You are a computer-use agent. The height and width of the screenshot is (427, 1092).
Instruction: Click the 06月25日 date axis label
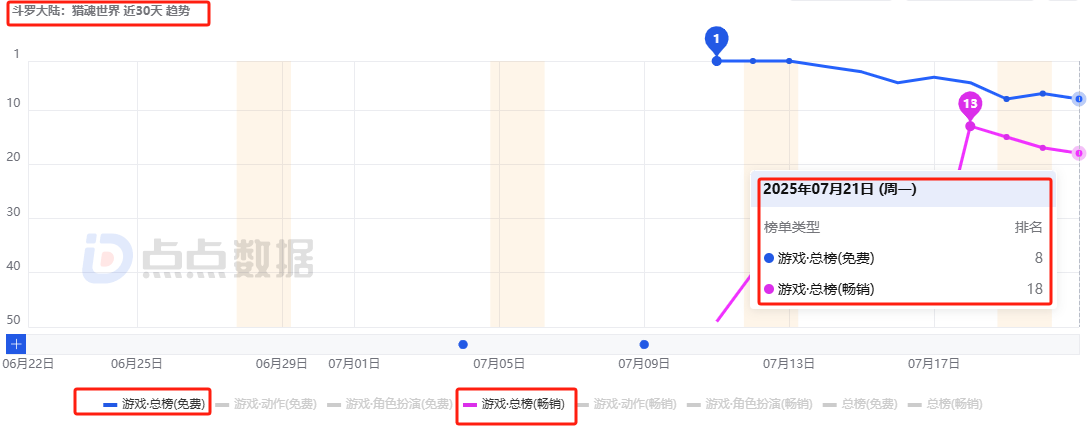click(136, 363)
